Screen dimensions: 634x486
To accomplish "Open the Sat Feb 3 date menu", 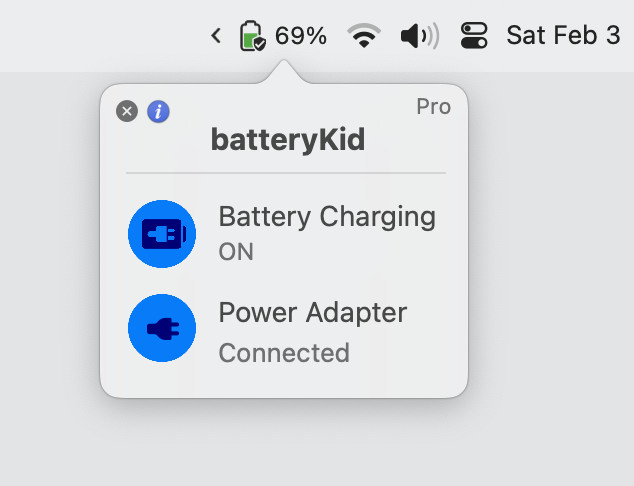I will [563, 36].
